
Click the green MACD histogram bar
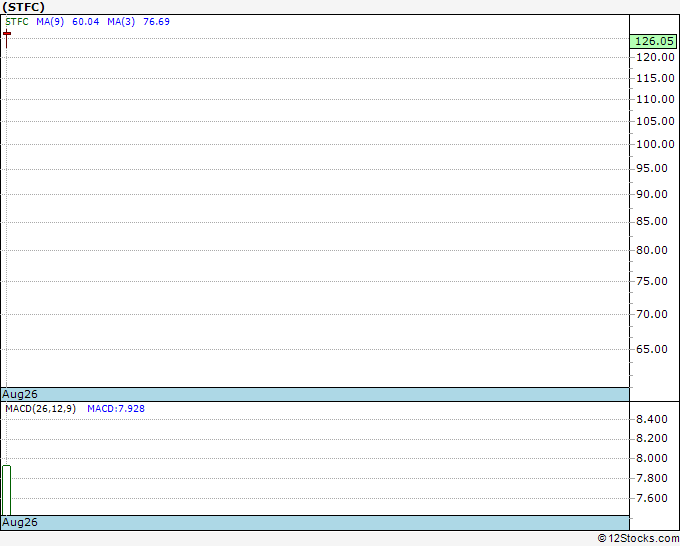[7, 490]
